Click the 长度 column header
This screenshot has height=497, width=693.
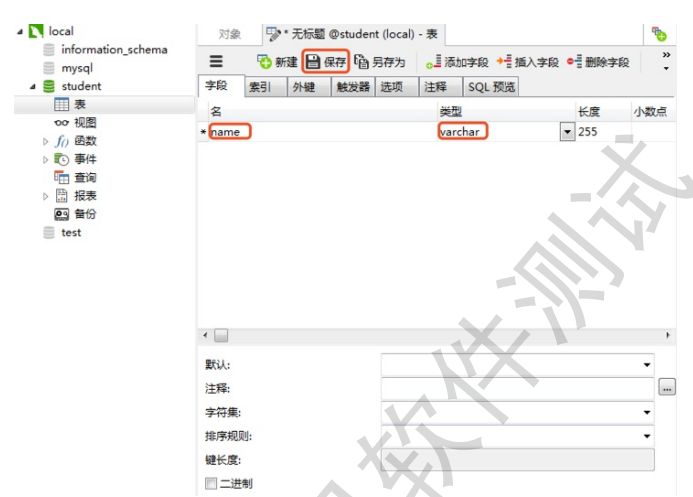(603, 111)
